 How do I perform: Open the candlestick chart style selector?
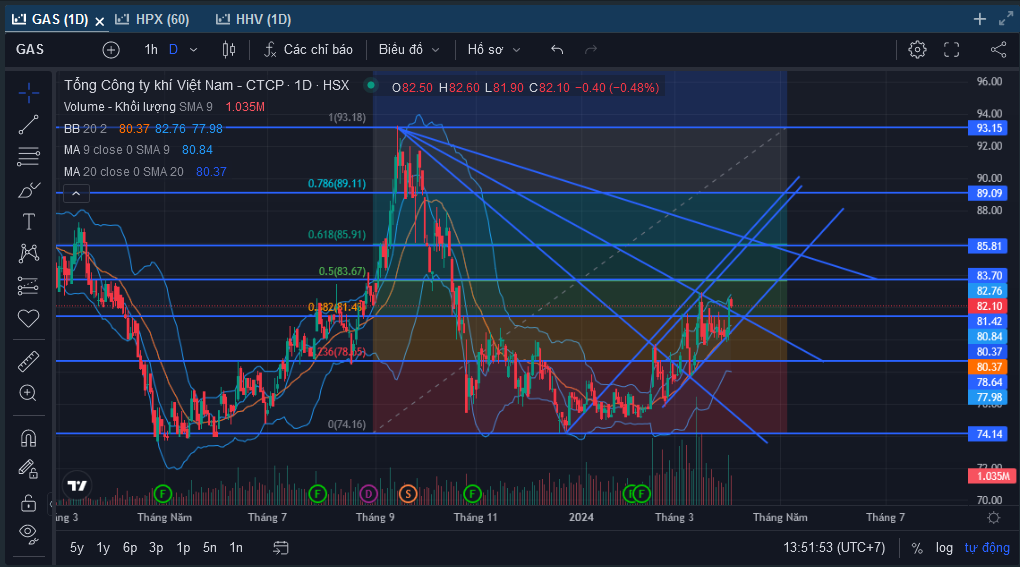point(229,49)
